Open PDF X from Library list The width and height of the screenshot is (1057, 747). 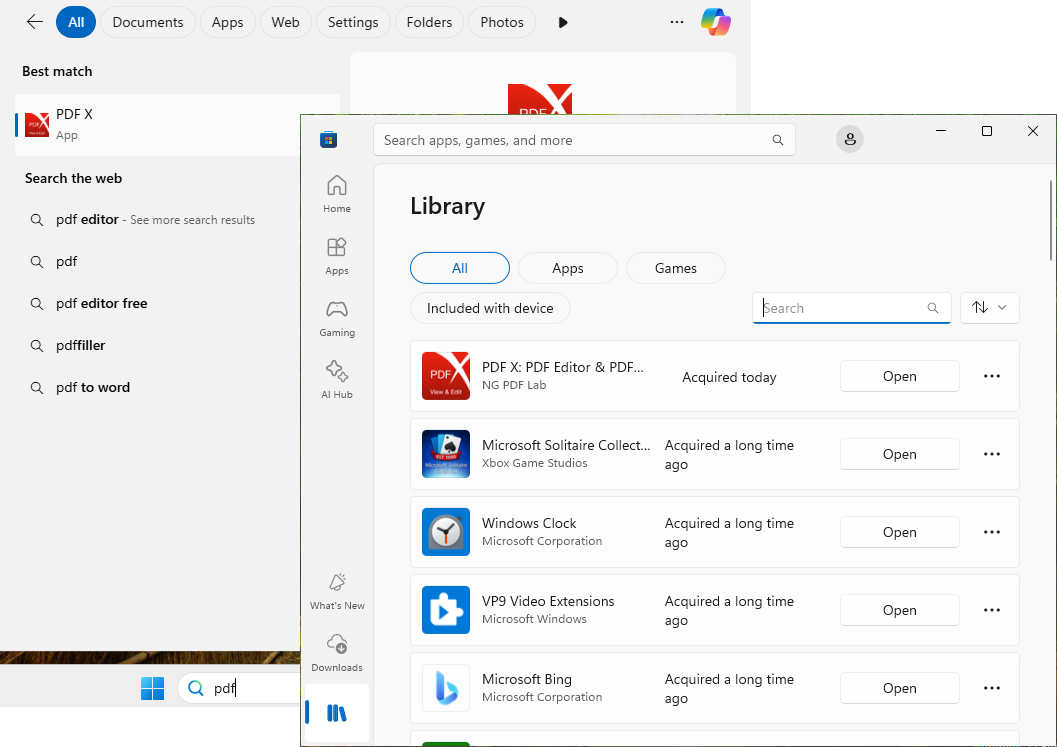click(x=899, y=376)
